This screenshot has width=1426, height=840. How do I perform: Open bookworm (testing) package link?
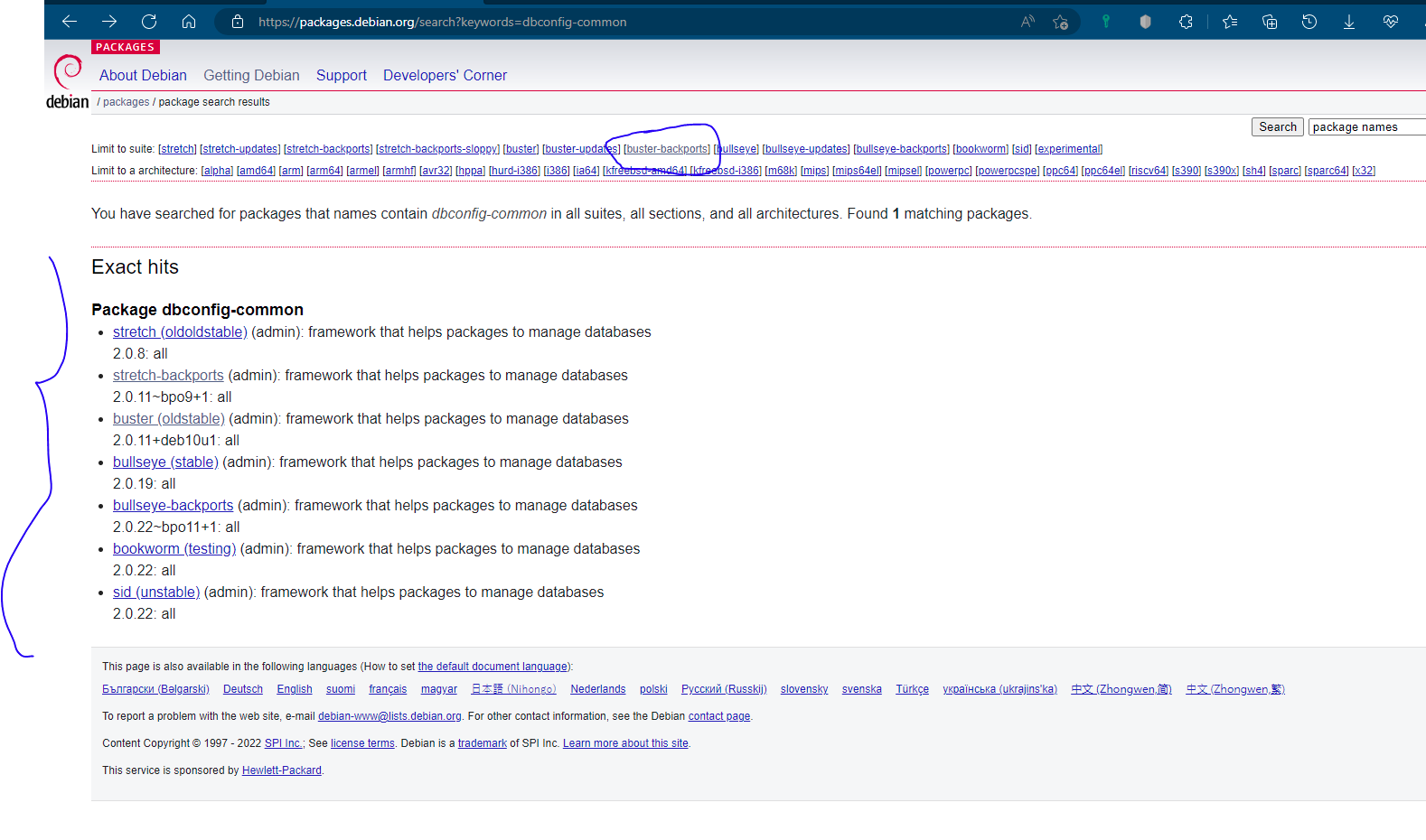tap(174, 549)
